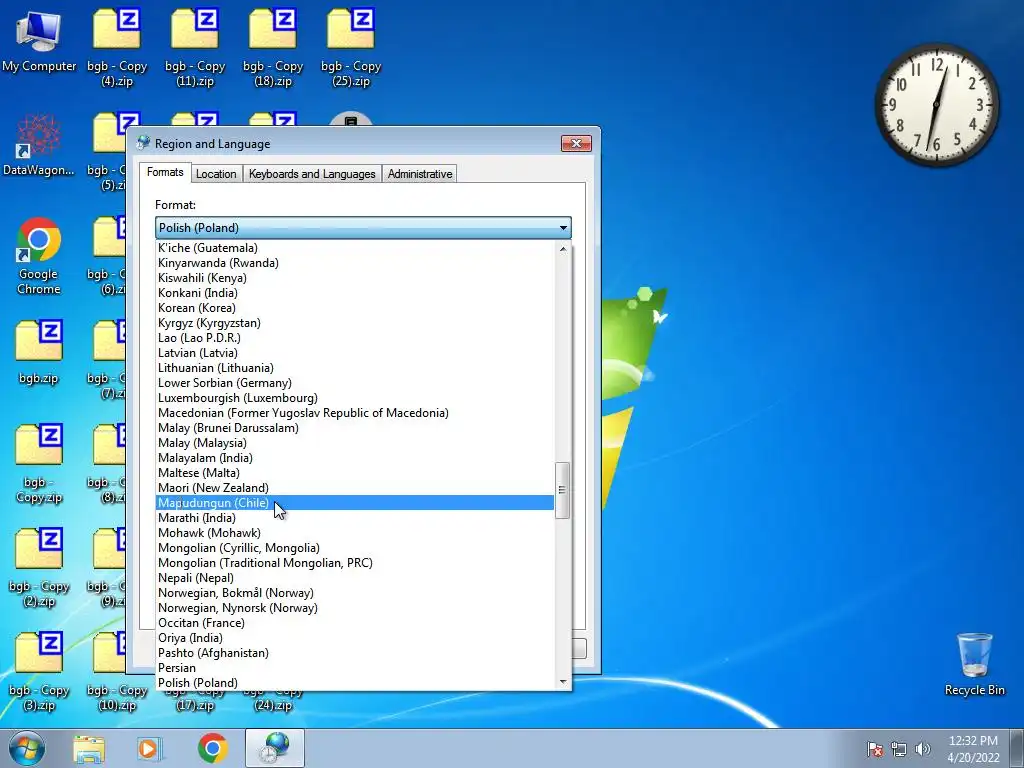Close the Region and Language dialog
The width and height of the screenshot is (1024, 768).
point(576,143)
